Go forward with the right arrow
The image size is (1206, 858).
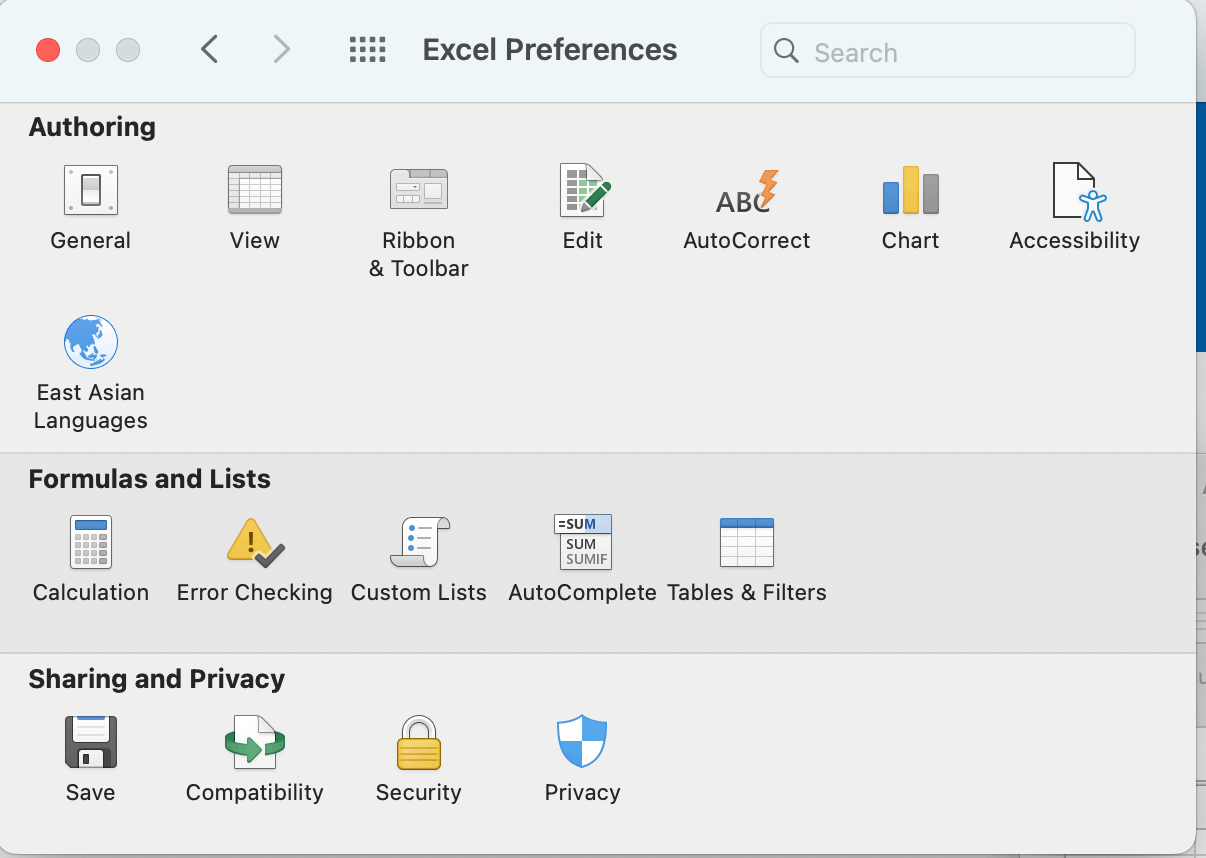(x=282, y=49)
